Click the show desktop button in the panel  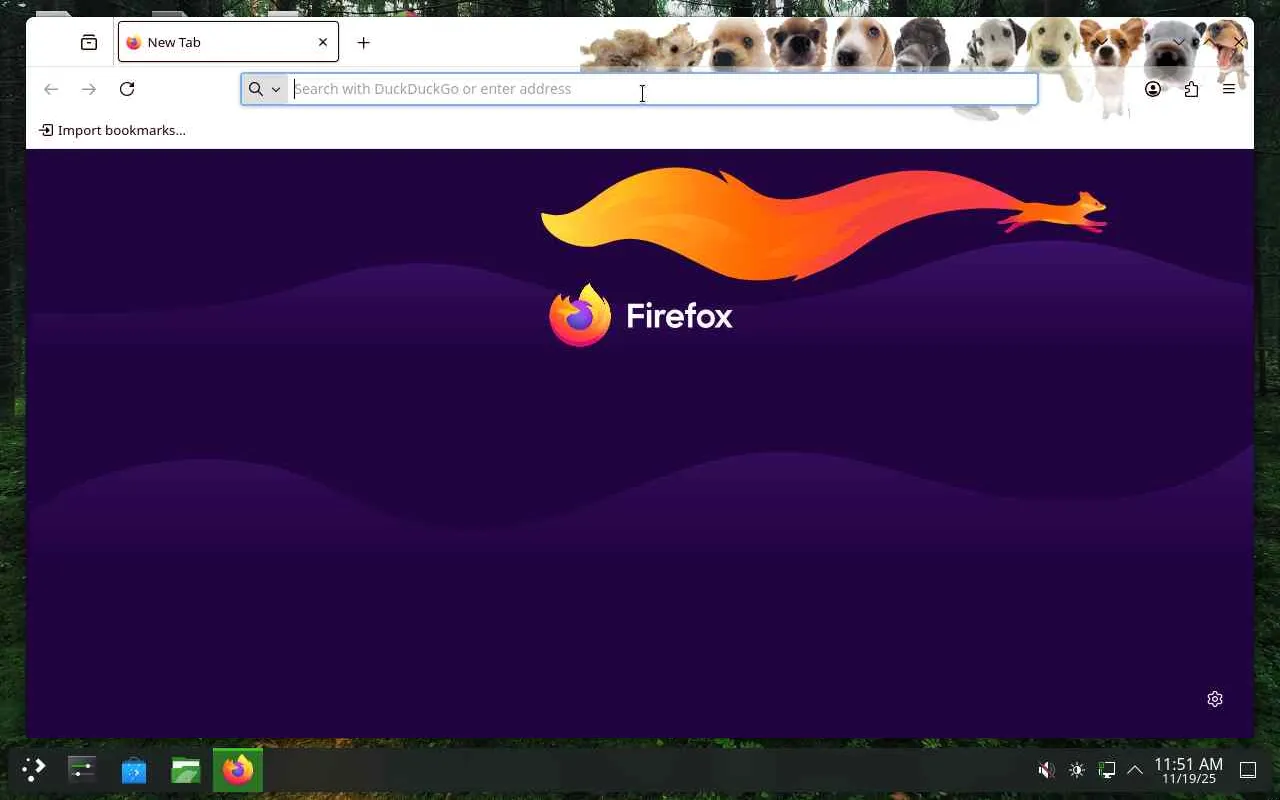(x=1248, y=770)
